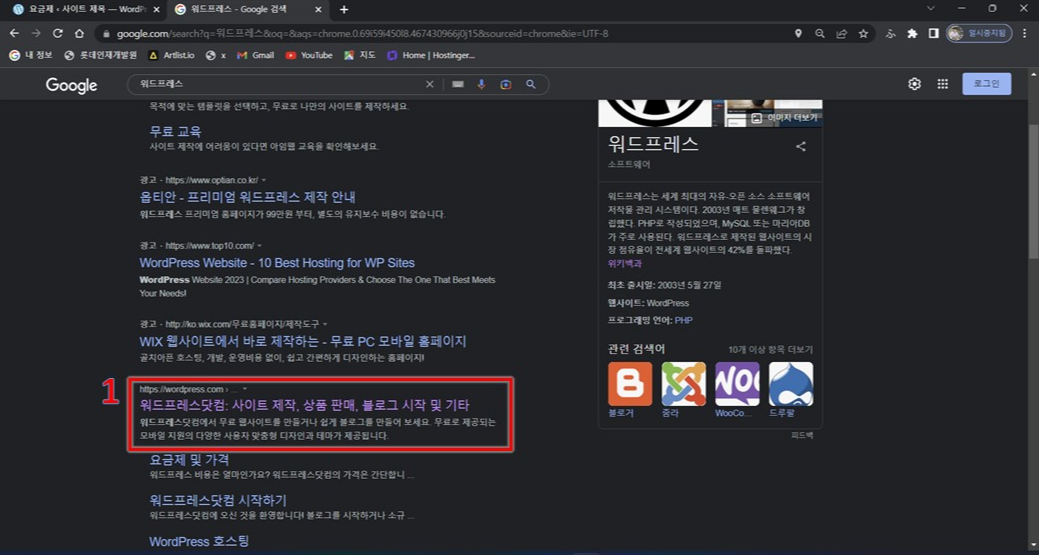Select the 워드프레스 - Google 검색 tab
This screenshot has height=555, width=1039.
[247, 9]
